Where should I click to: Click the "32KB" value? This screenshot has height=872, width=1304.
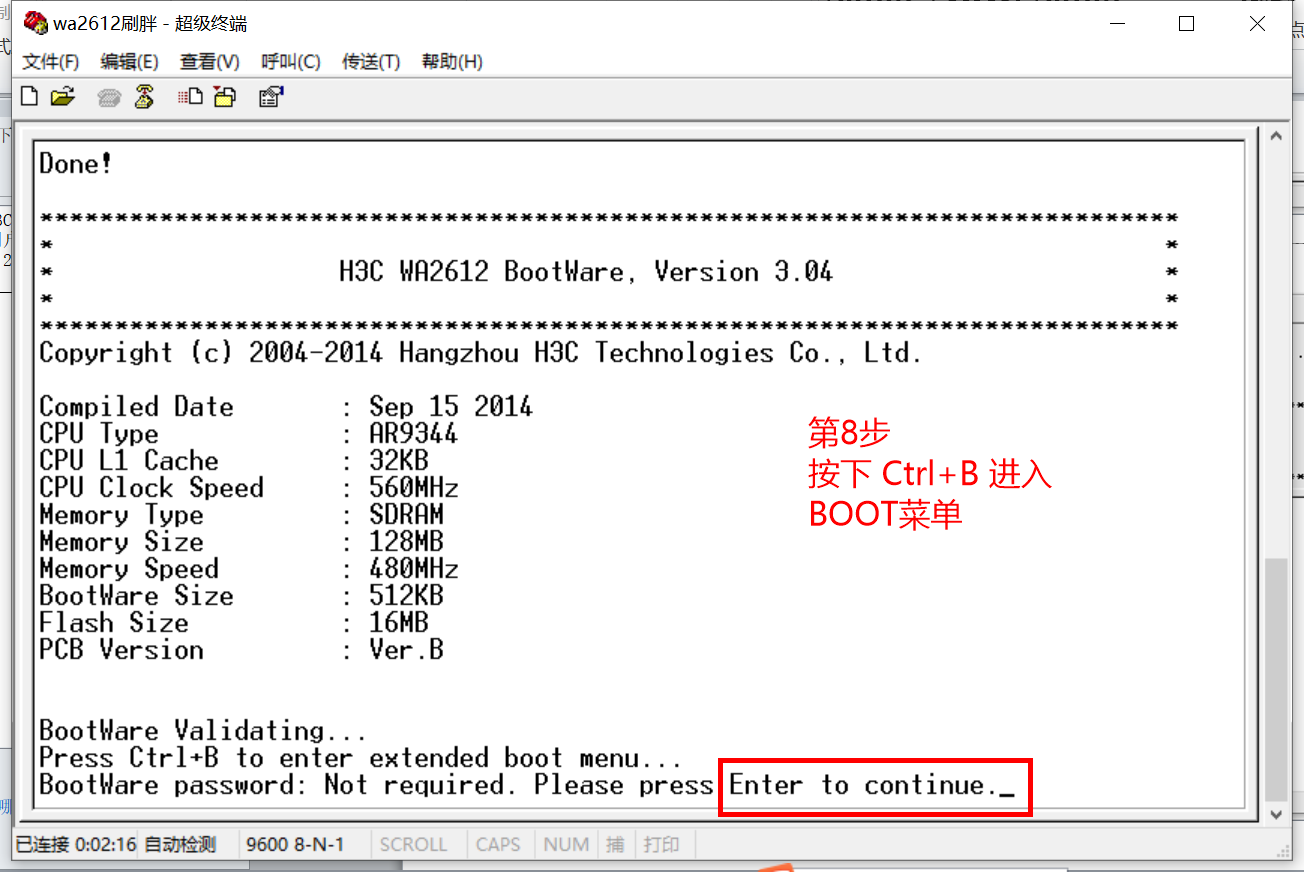tap(398, 461)
